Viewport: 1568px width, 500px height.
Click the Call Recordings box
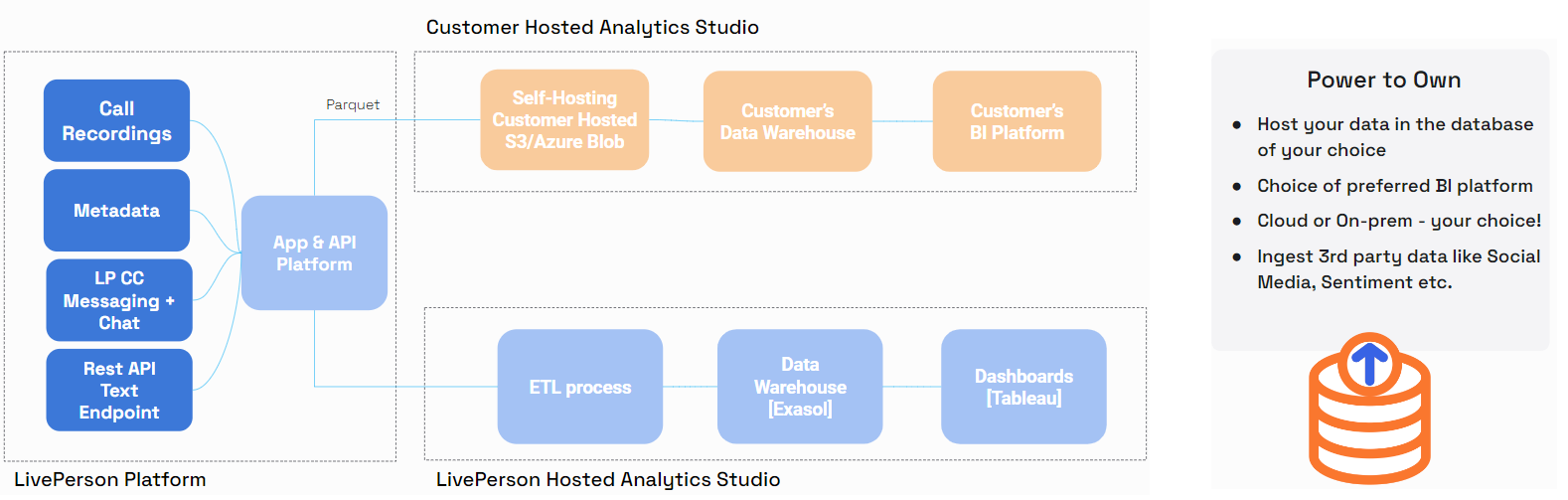tap(116, 120)
